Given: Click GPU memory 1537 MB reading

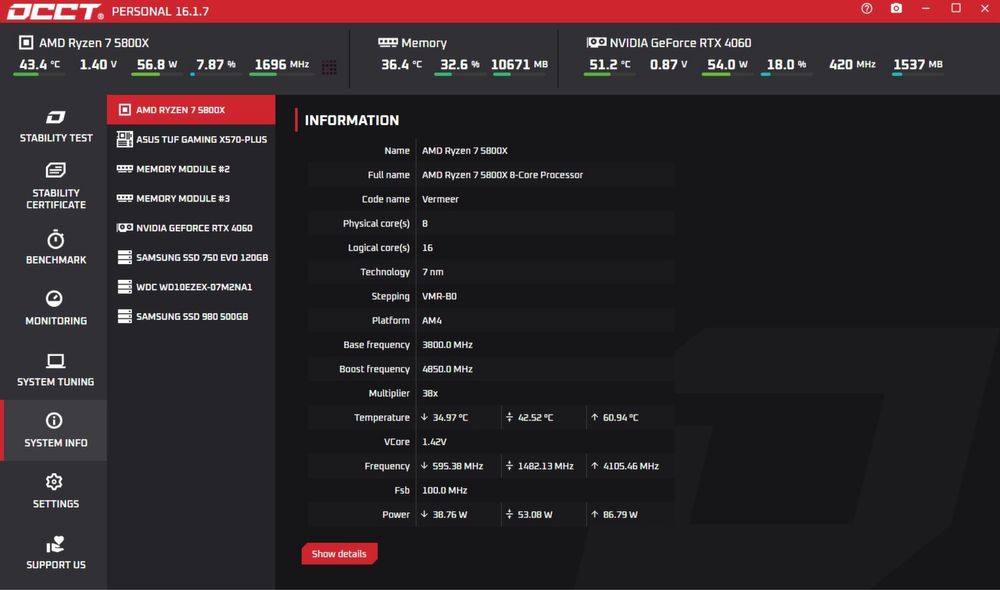Looking at the screenshot, I should click(918, 64).
